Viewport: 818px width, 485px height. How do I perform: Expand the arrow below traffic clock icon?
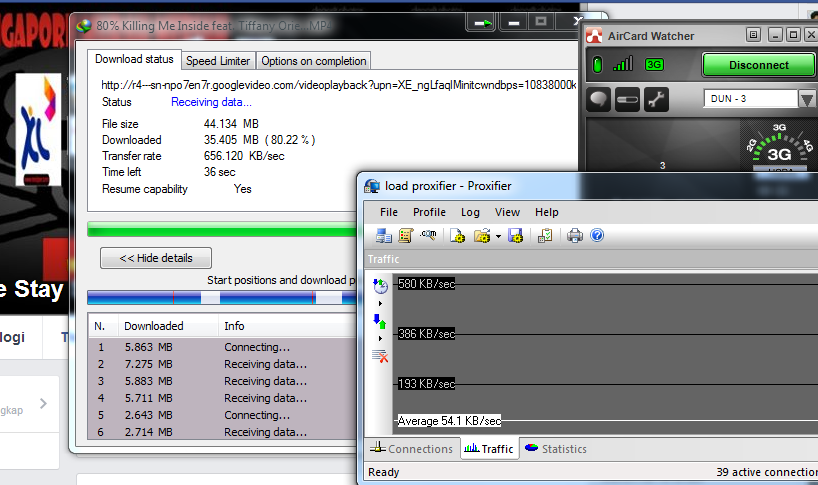click(380, 303)
